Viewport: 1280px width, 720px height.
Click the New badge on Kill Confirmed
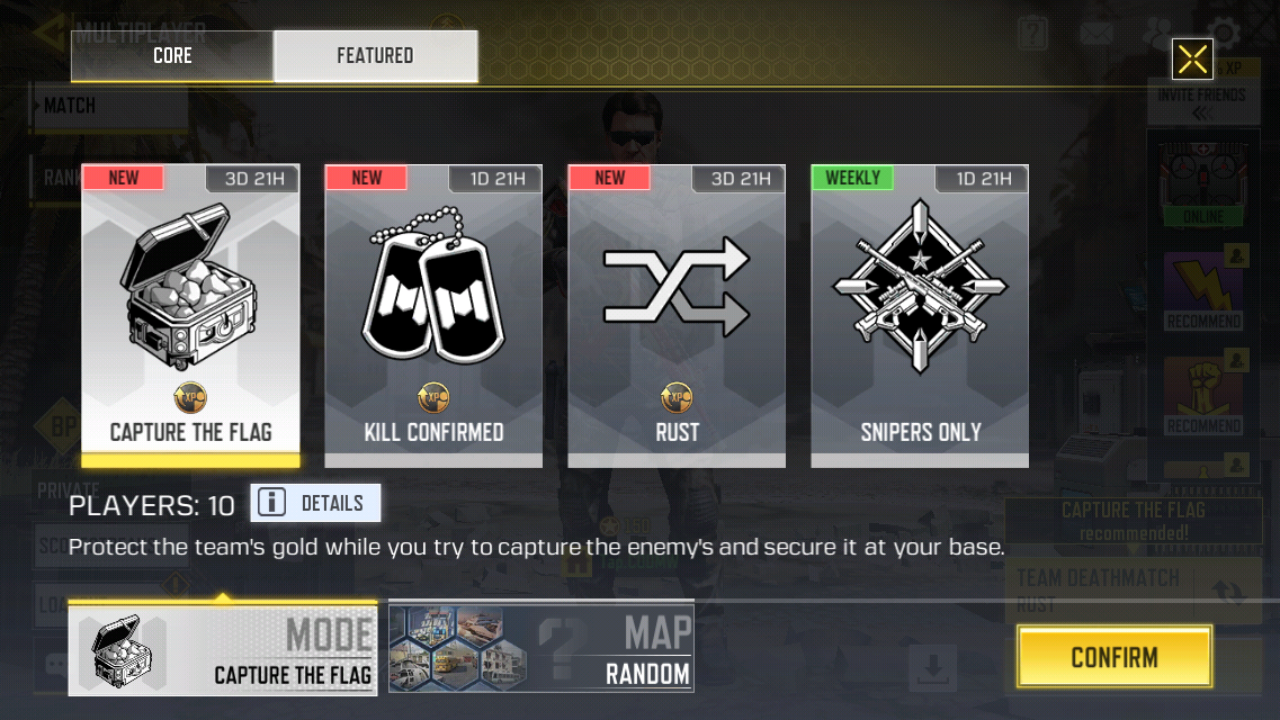[366, 178]
